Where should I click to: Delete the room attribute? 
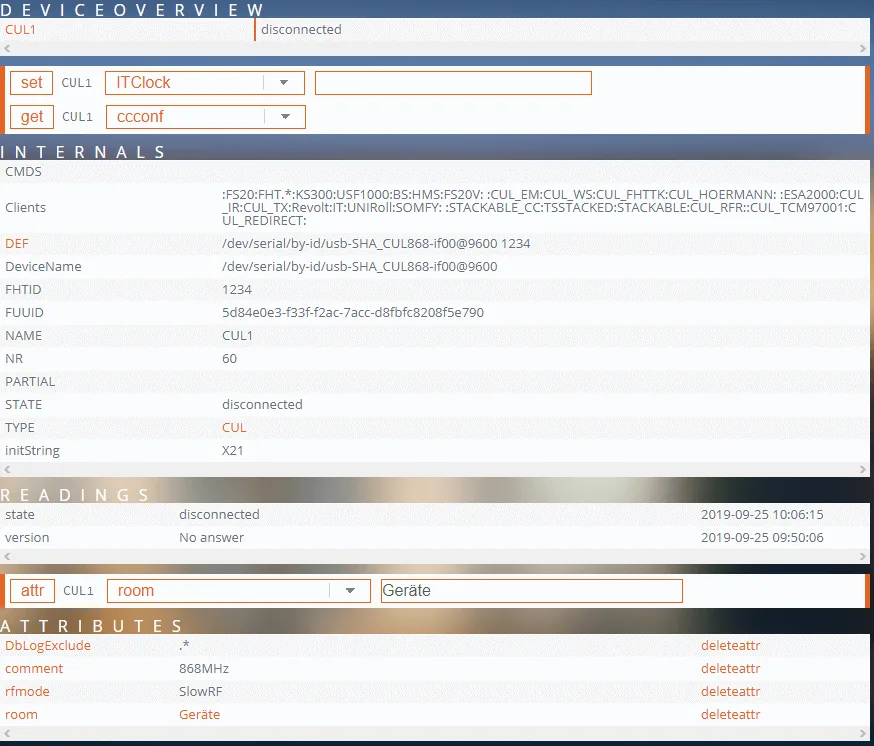(731, 714)
